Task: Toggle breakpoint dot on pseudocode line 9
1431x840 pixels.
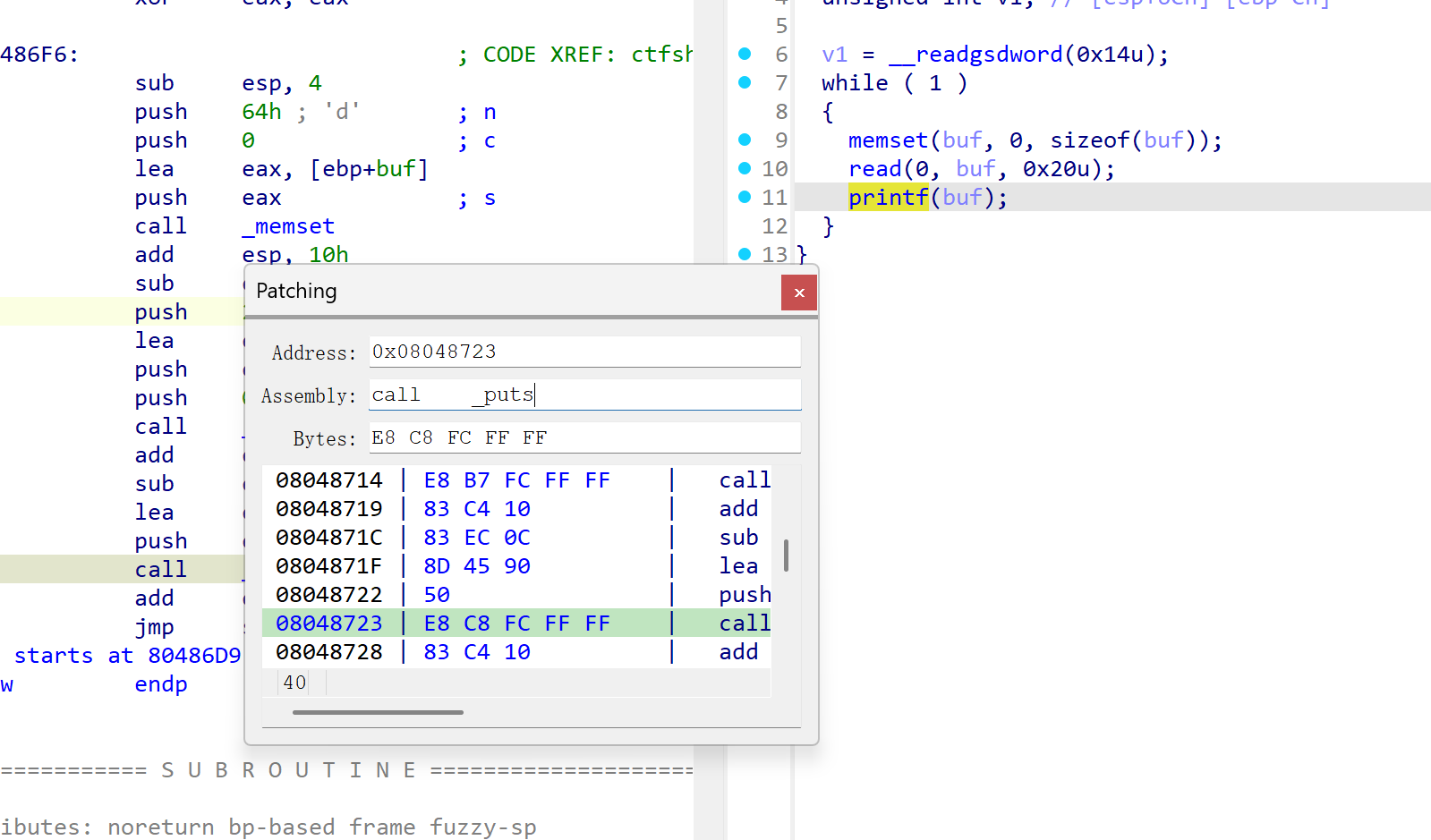Action: click(745, 140)
